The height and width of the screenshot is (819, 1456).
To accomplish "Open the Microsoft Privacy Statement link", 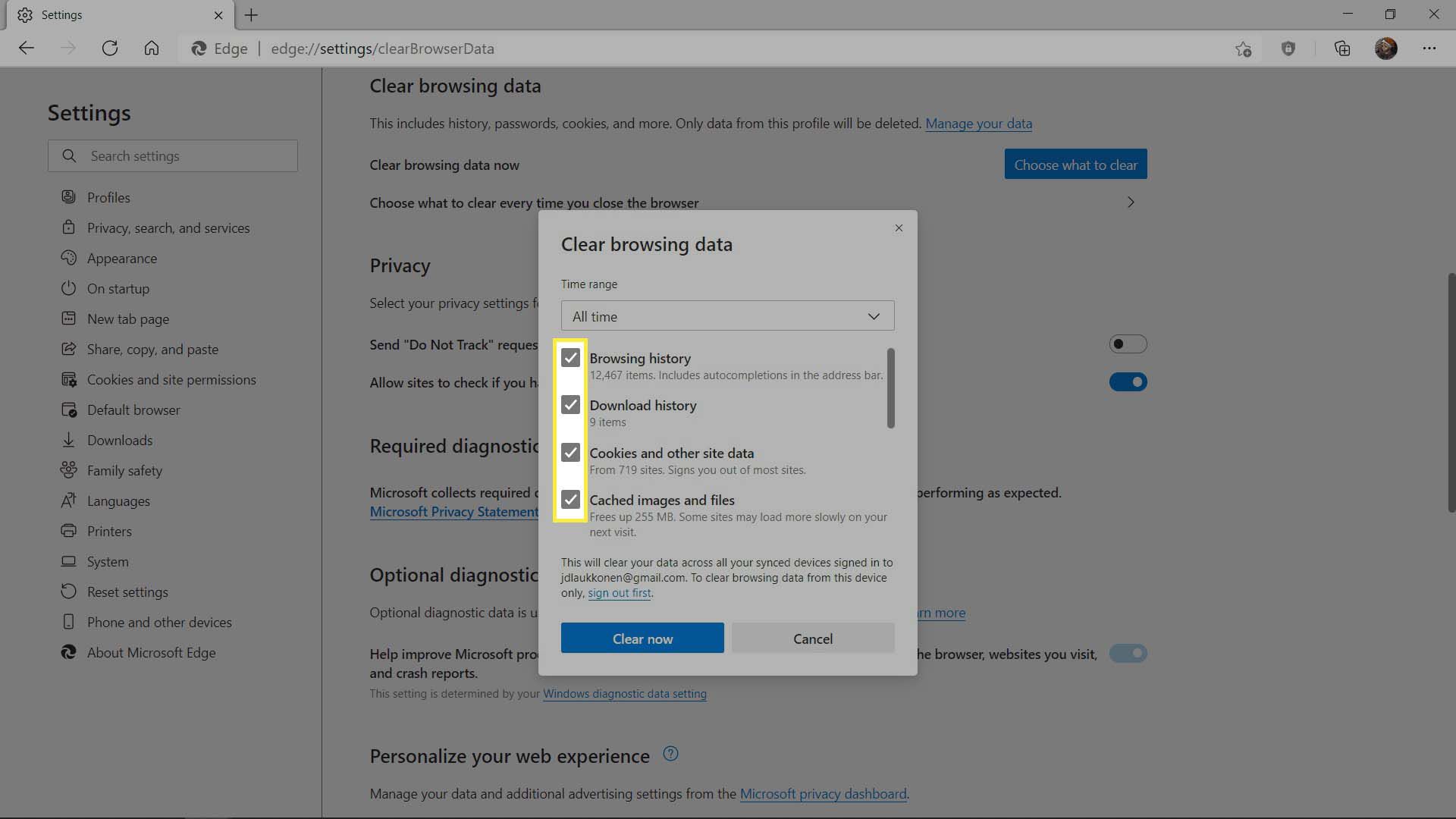I will [454, 512].
